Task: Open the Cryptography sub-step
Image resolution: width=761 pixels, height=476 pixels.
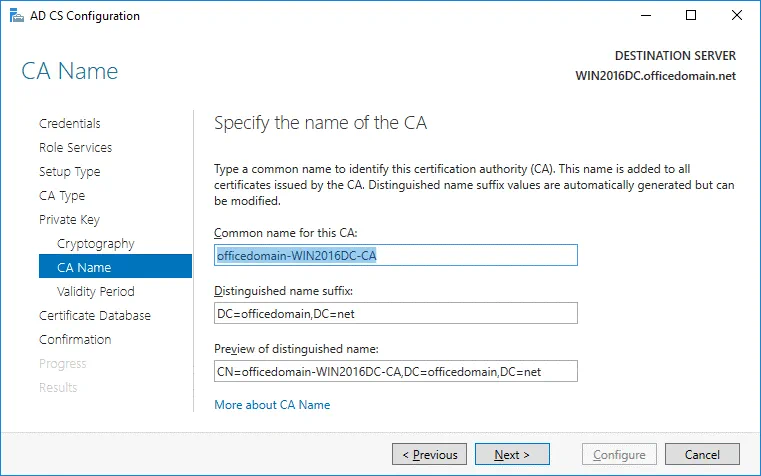Action: tap(96, 244)
